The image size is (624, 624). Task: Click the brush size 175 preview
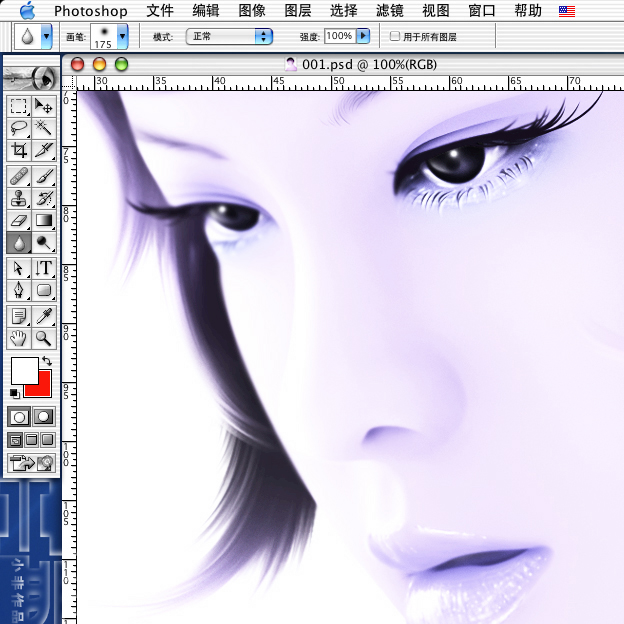103,36
